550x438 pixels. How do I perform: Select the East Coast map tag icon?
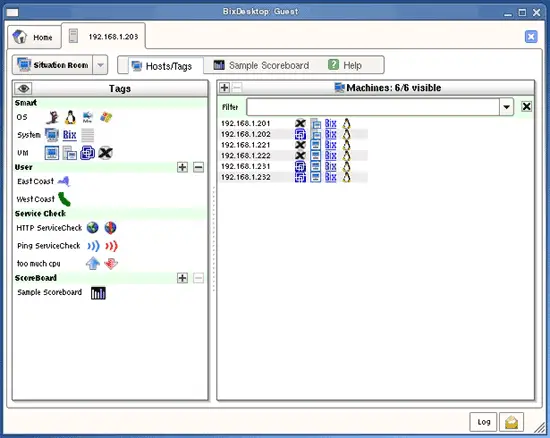pyautogui.click(x=64, y=181)
